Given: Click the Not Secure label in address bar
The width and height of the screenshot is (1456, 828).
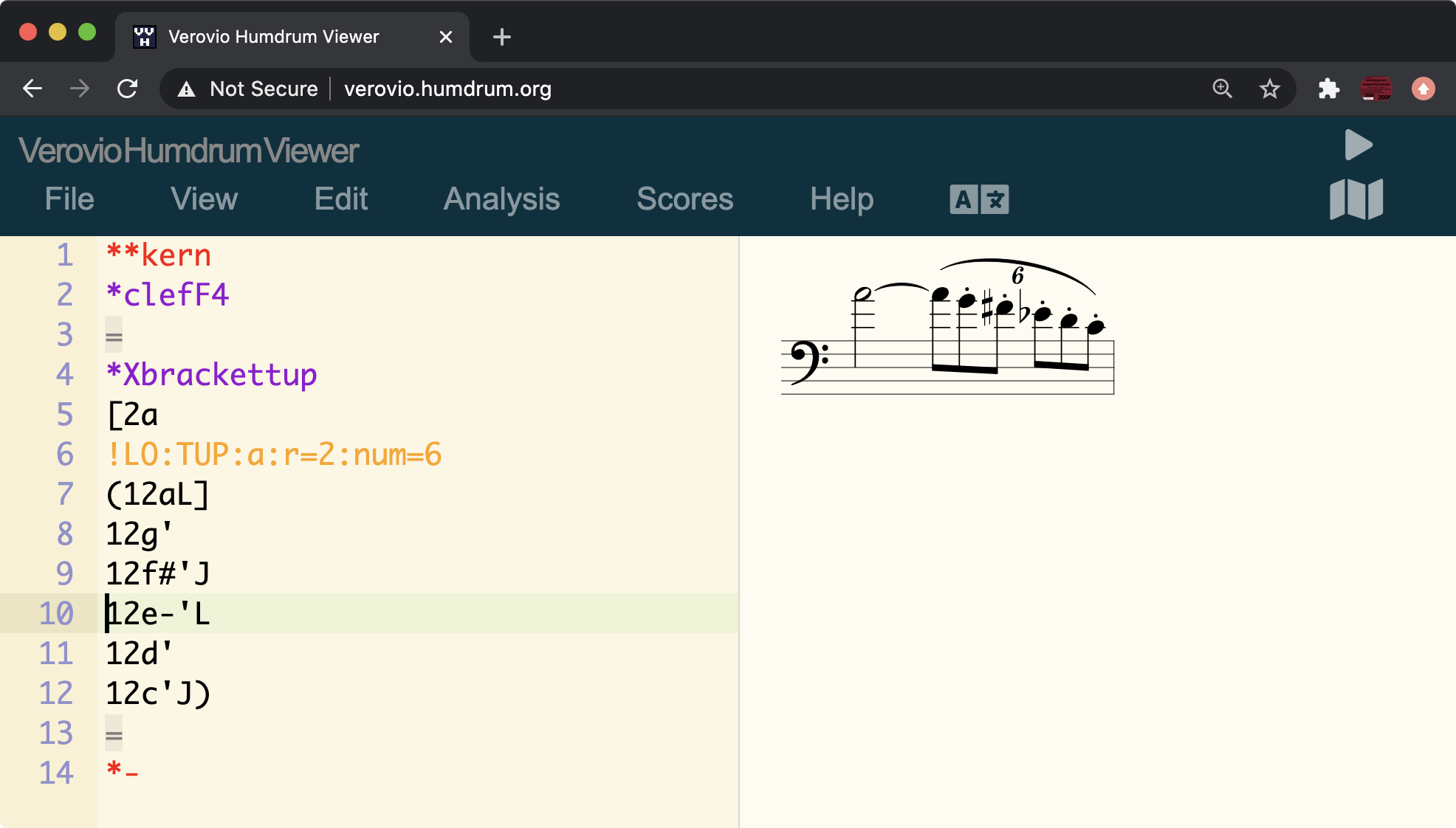Looking at the screenshot, I should point(263,89).
